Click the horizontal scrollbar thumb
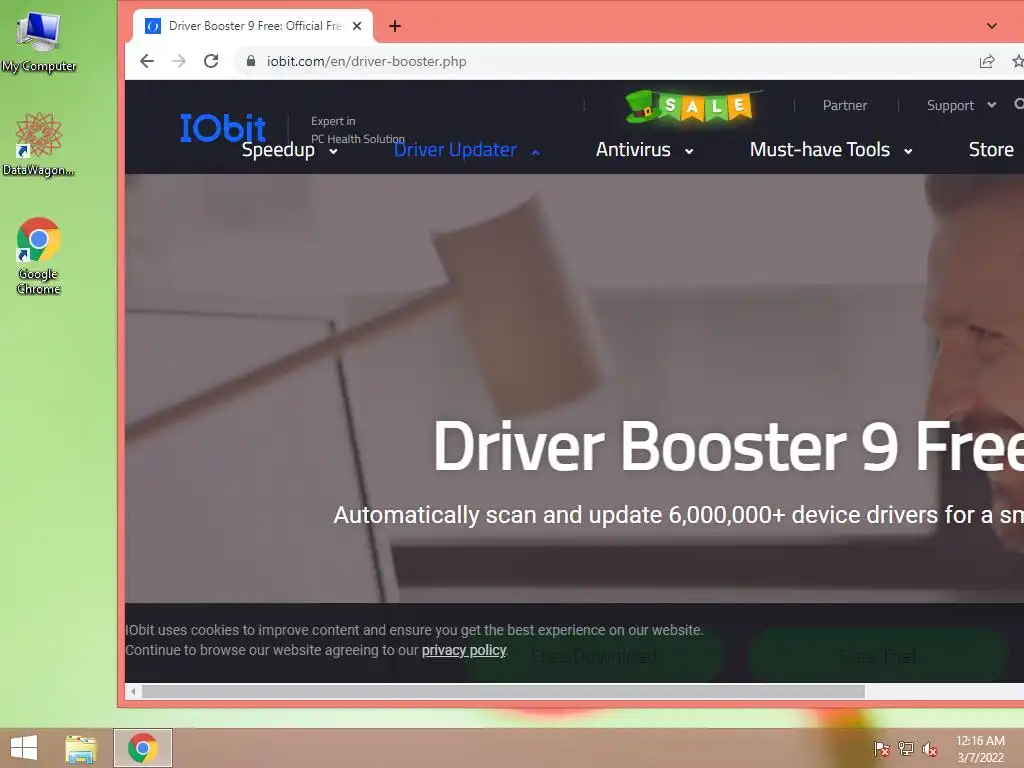 pos(504,692)
